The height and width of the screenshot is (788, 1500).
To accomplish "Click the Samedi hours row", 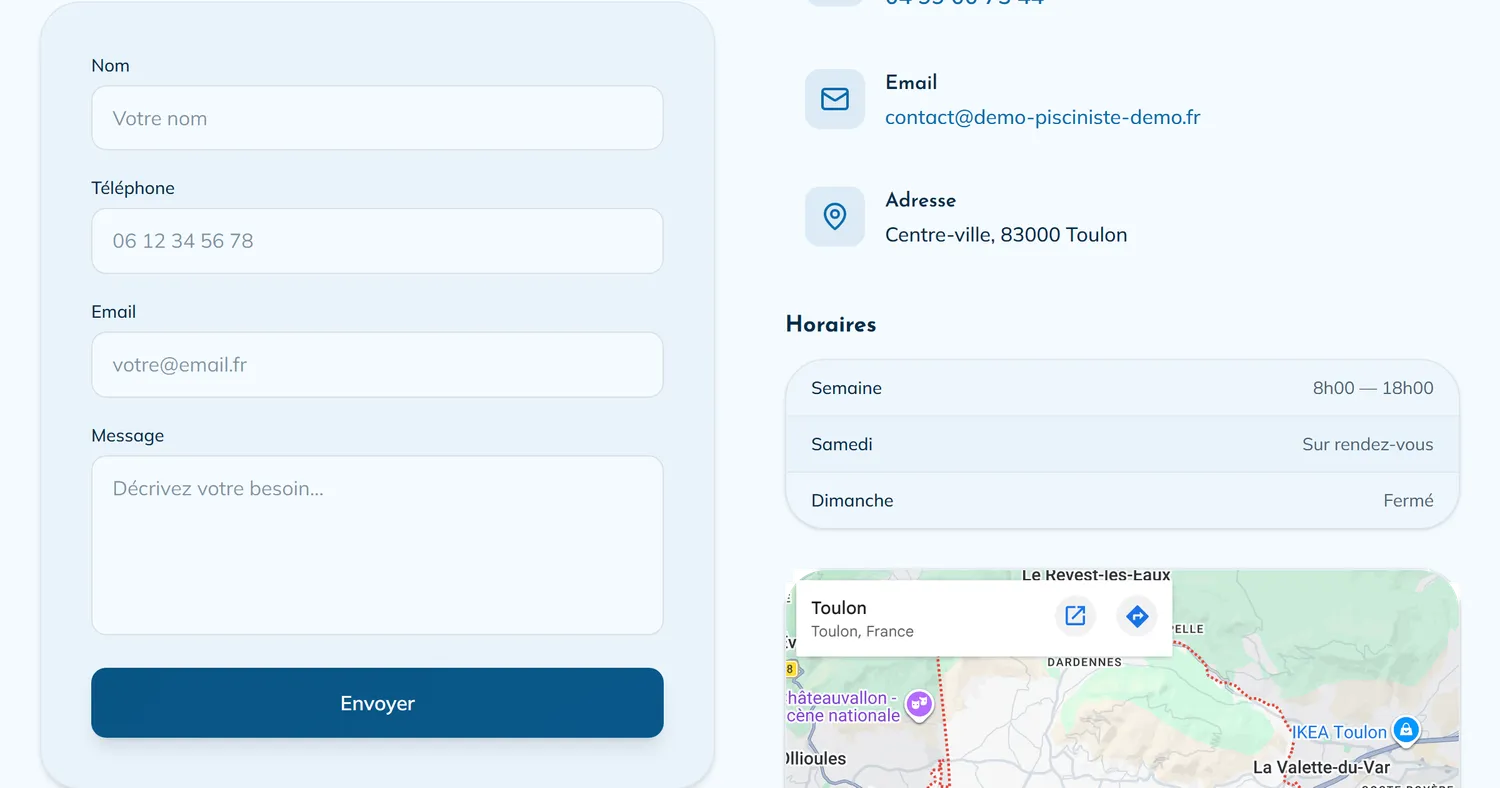I will point(1122,444).
